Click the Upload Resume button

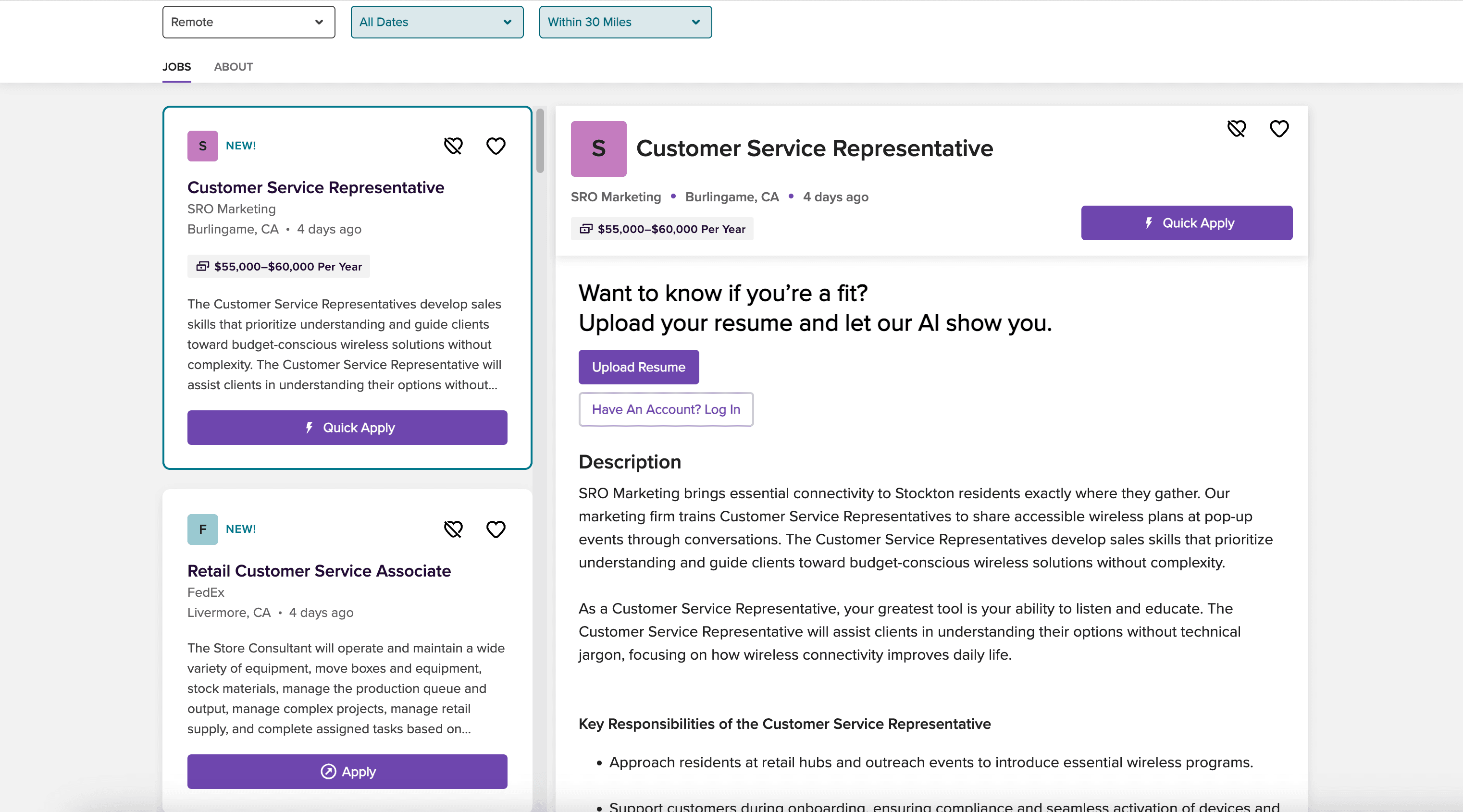[638, 367]
